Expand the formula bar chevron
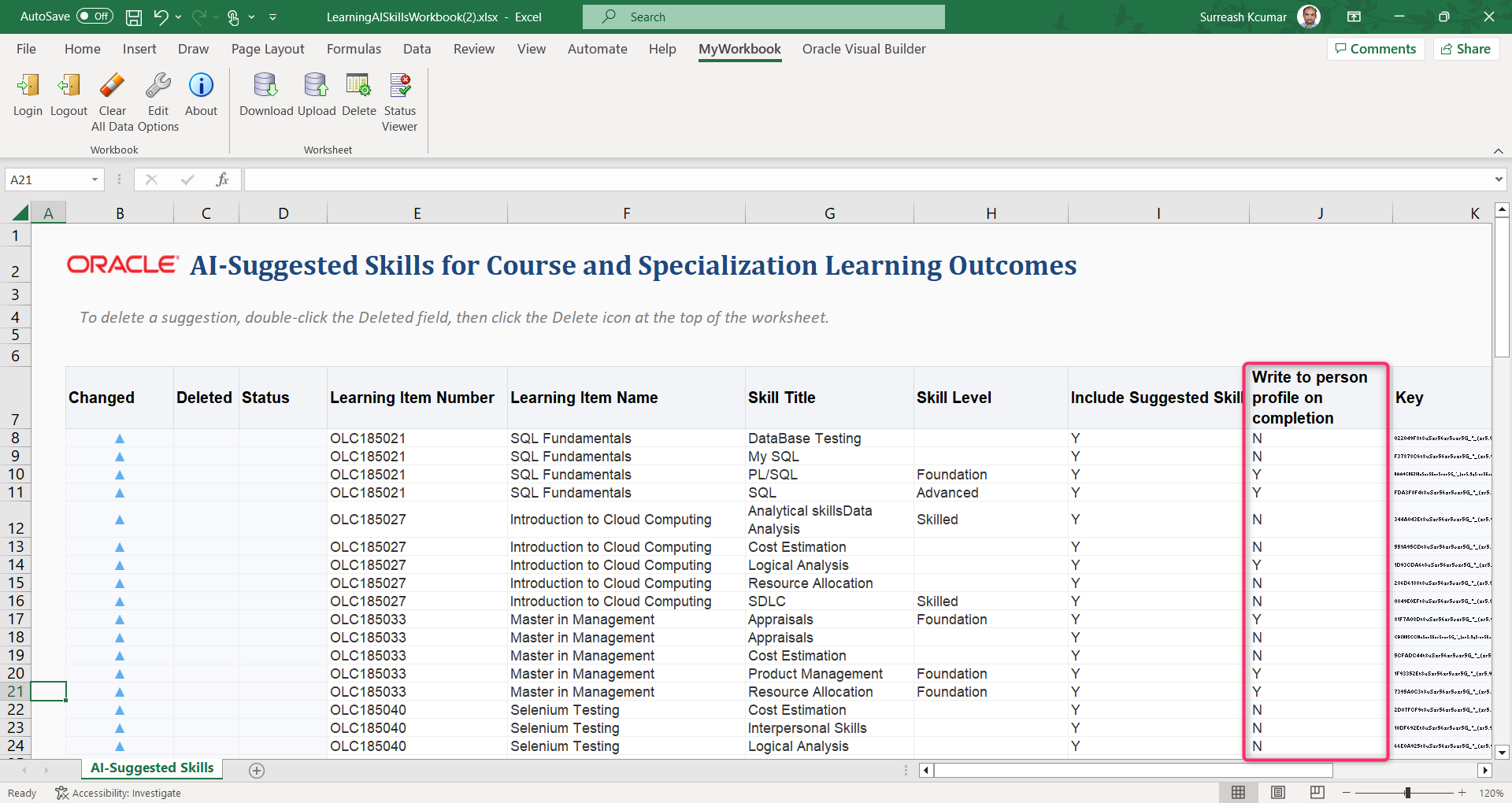Image resolution: width=1512 pixels, height=803 pixels. [1499, 179]
